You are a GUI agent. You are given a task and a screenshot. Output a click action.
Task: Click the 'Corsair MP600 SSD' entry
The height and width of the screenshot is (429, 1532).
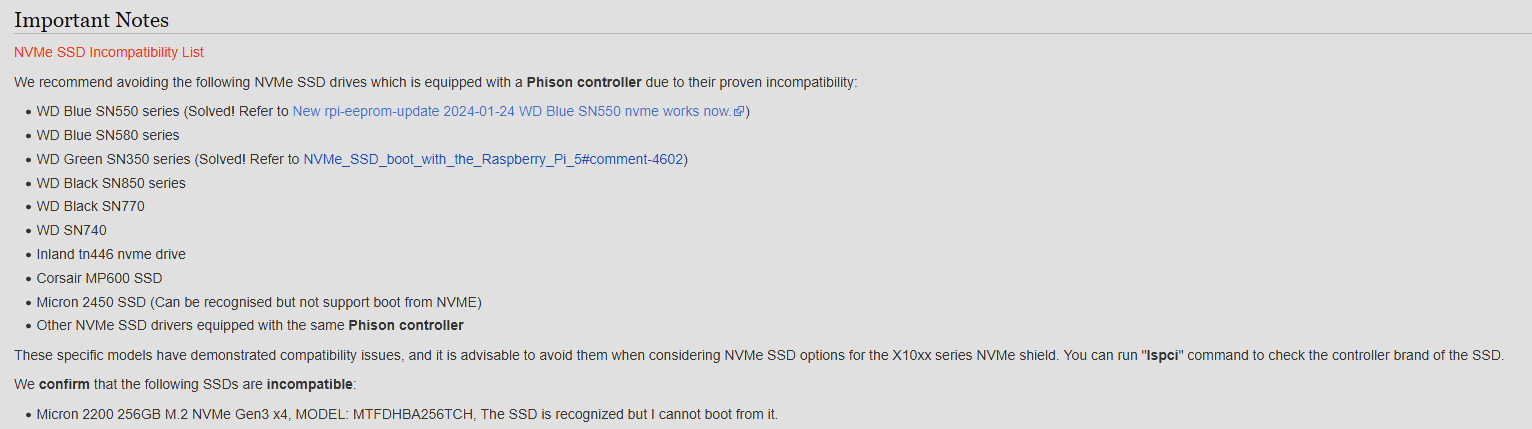tap(99, 278)
